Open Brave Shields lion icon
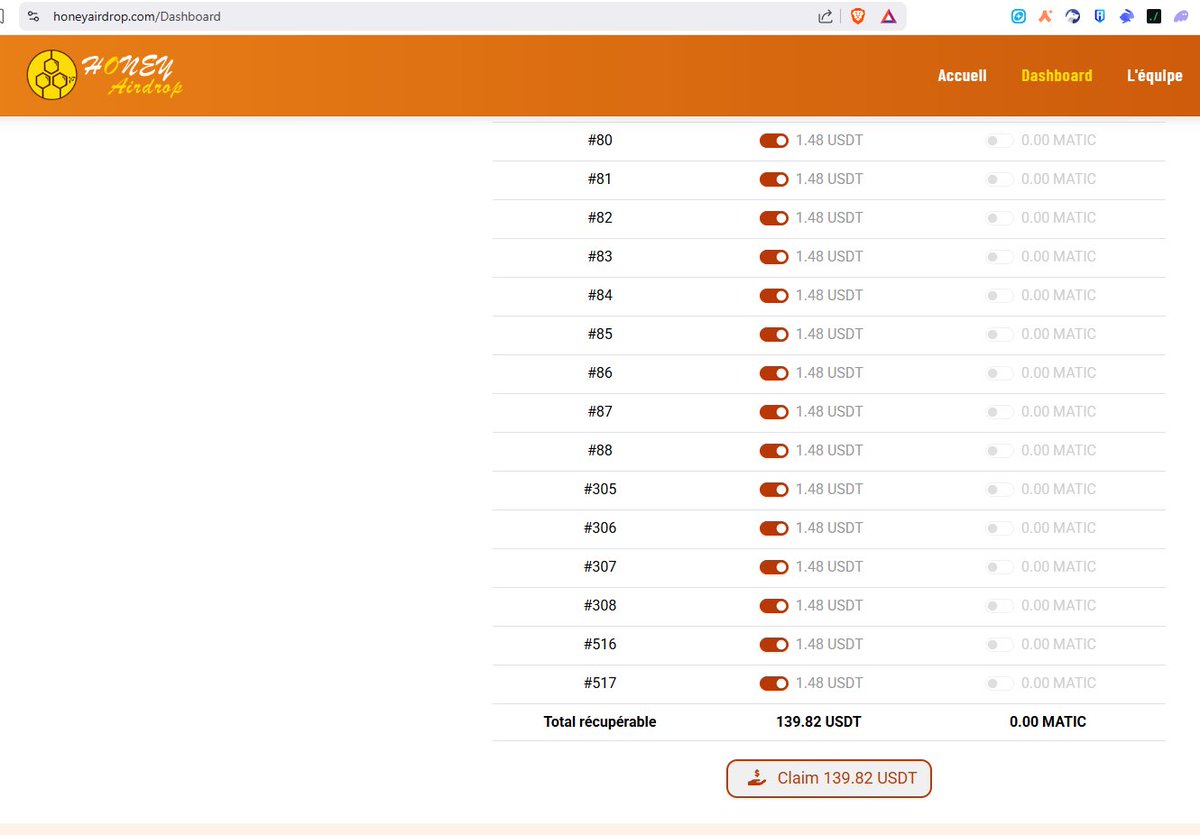 [x=858, y=16]
